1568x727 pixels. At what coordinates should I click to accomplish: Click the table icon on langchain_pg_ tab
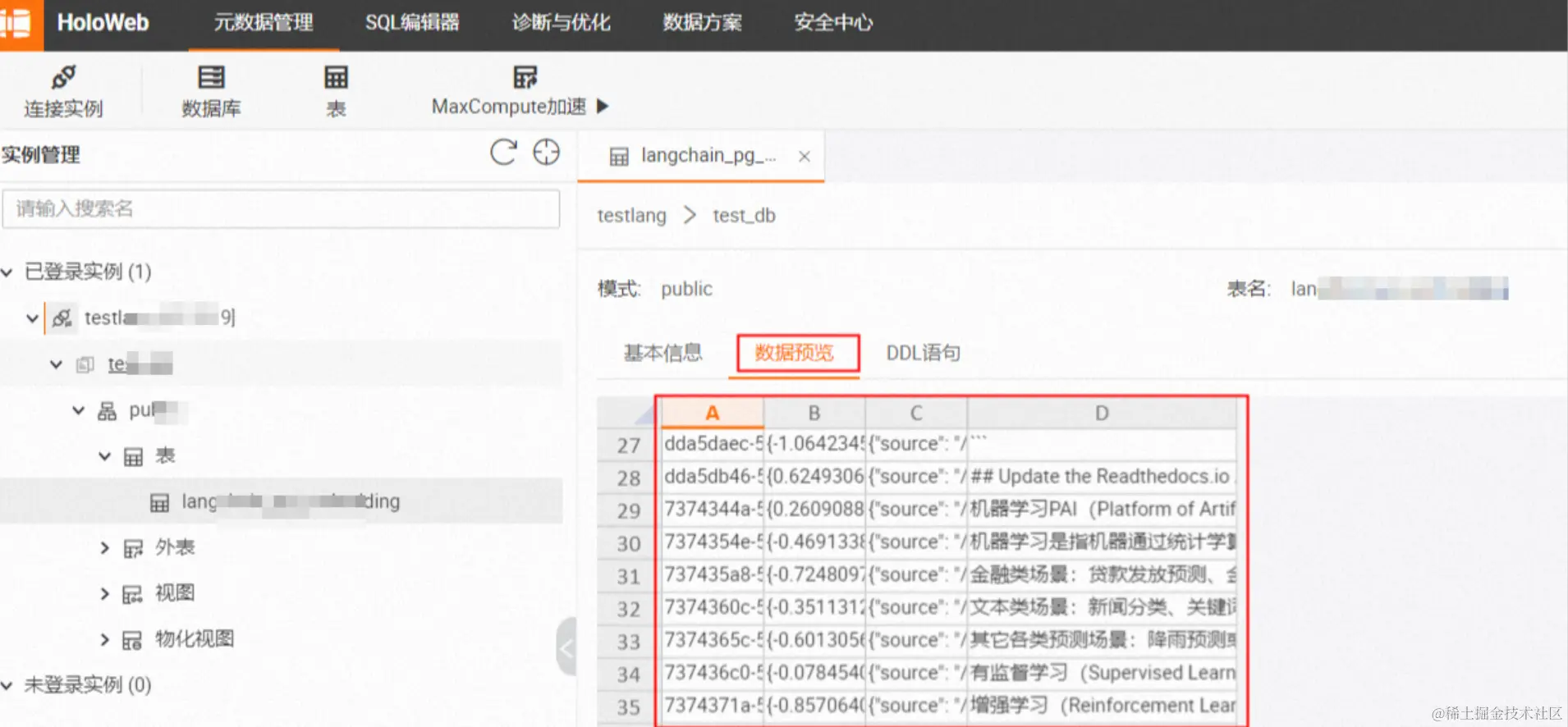coord(619,156)
